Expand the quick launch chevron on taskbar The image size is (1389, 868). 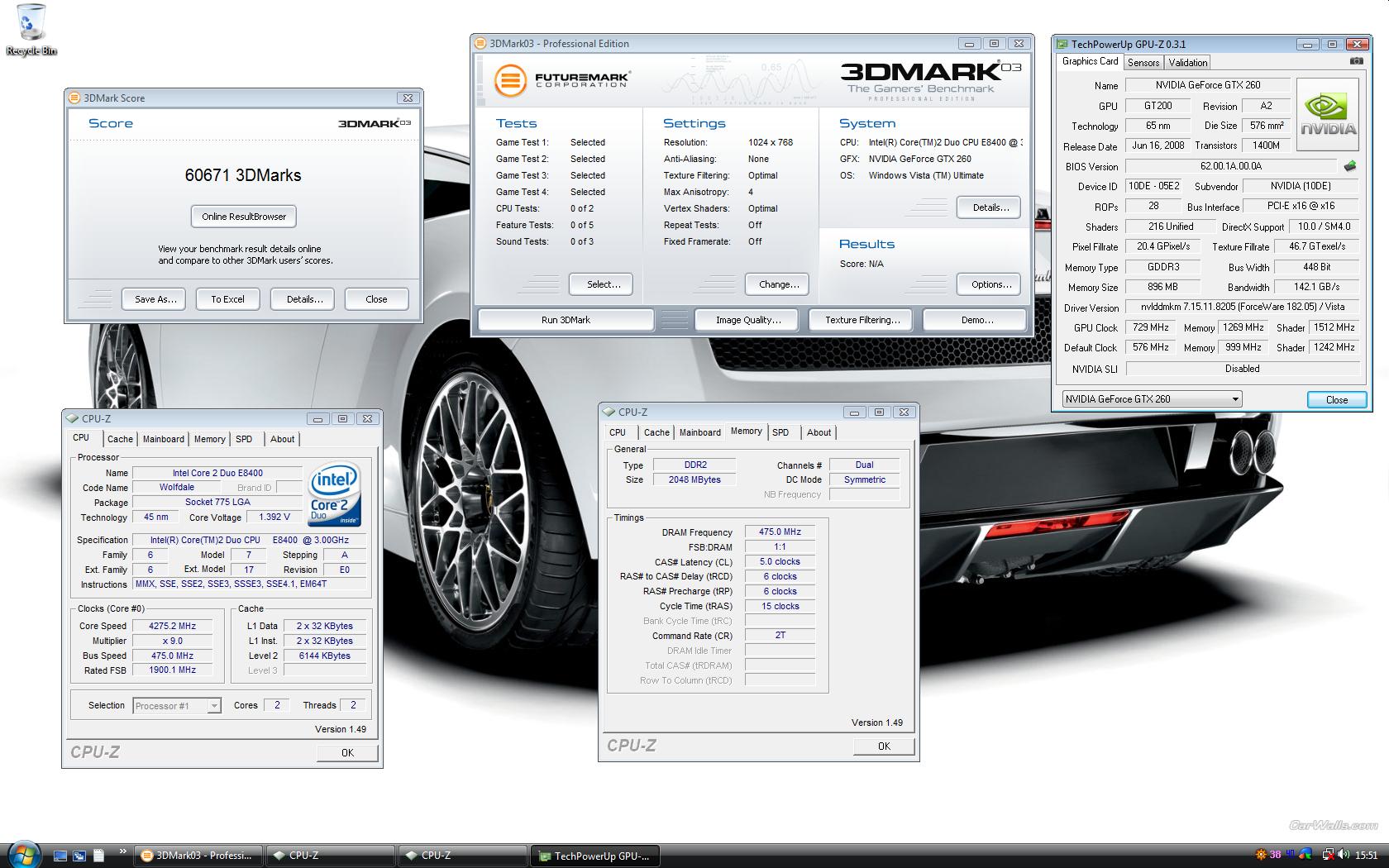click(x=123, y=851)
